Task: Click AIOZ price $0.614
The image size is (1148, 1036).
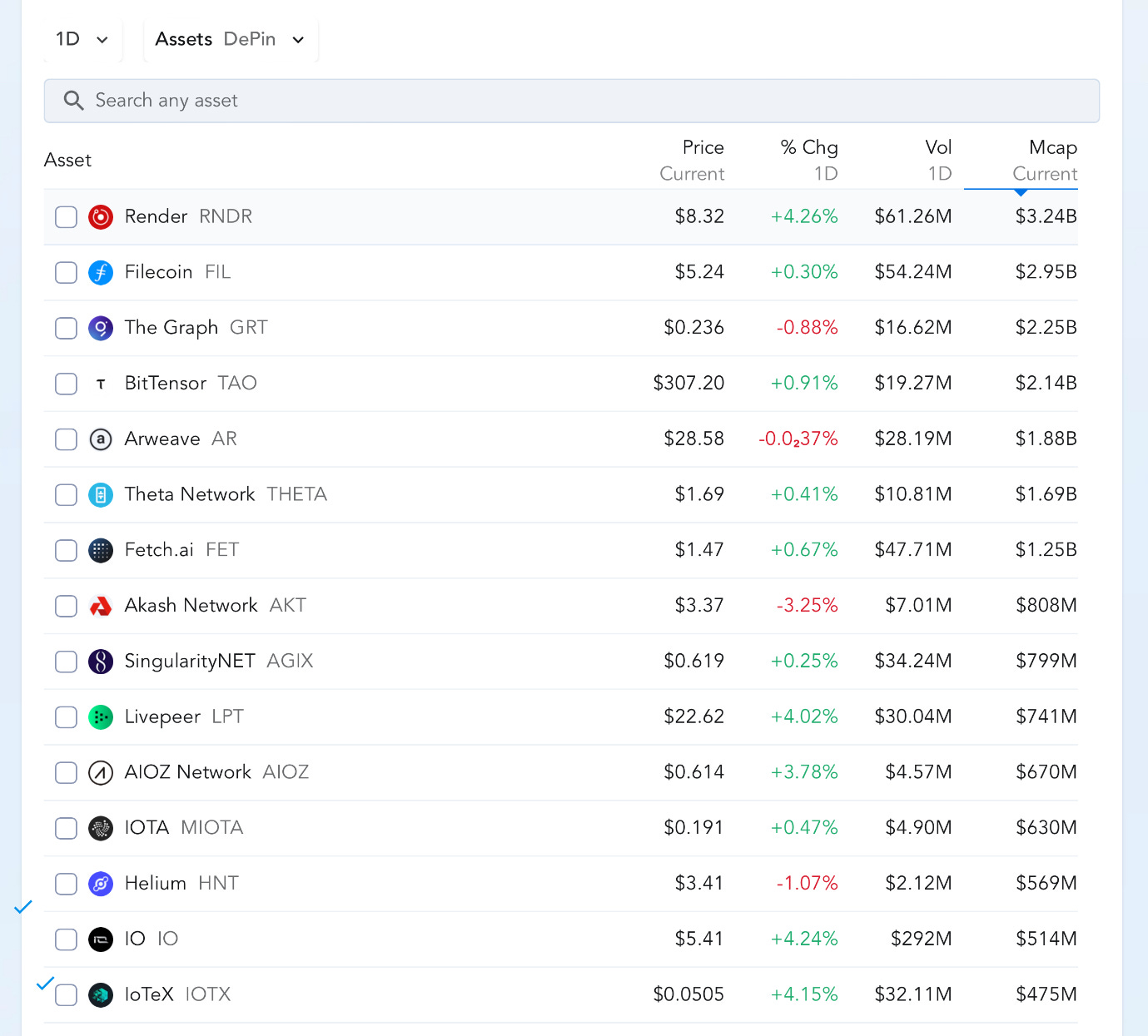Action: click(x=694, y=772)
